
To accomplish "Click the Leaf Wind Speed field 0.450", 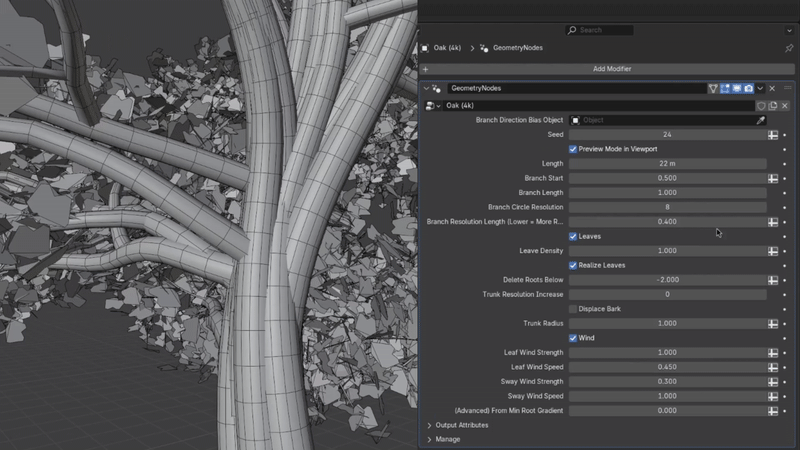I will [x=667, y=367].
